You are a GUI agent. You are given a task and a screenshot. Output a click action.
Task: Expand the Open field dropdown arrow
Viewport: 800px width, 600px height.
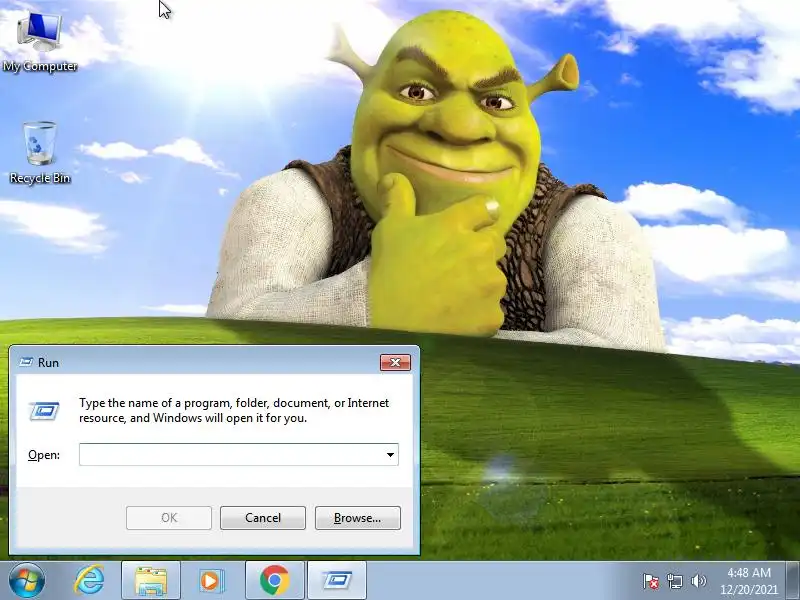tap(390, 455)
